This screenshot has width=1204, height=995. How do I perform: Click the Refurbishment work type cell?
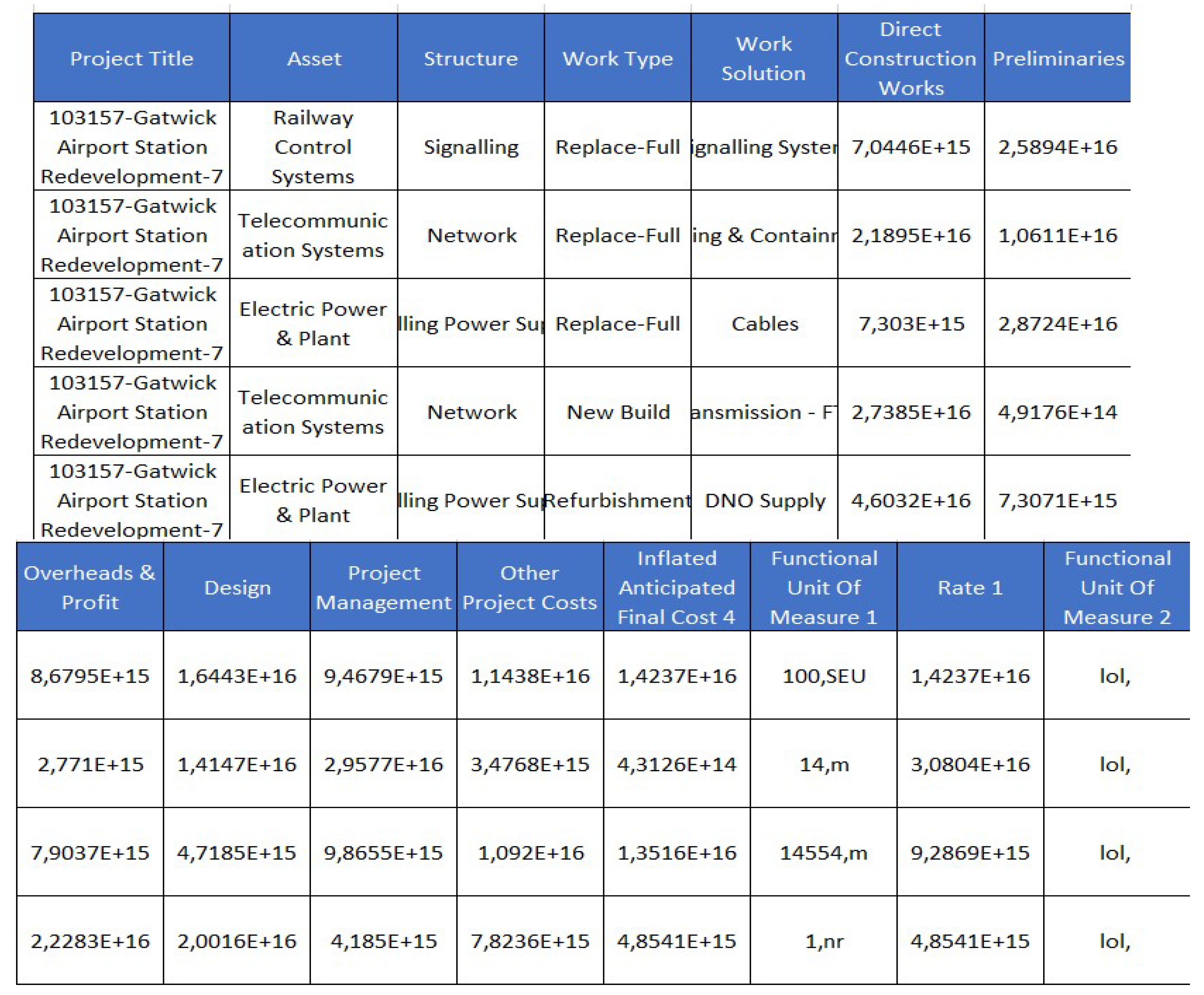[617, 501]
